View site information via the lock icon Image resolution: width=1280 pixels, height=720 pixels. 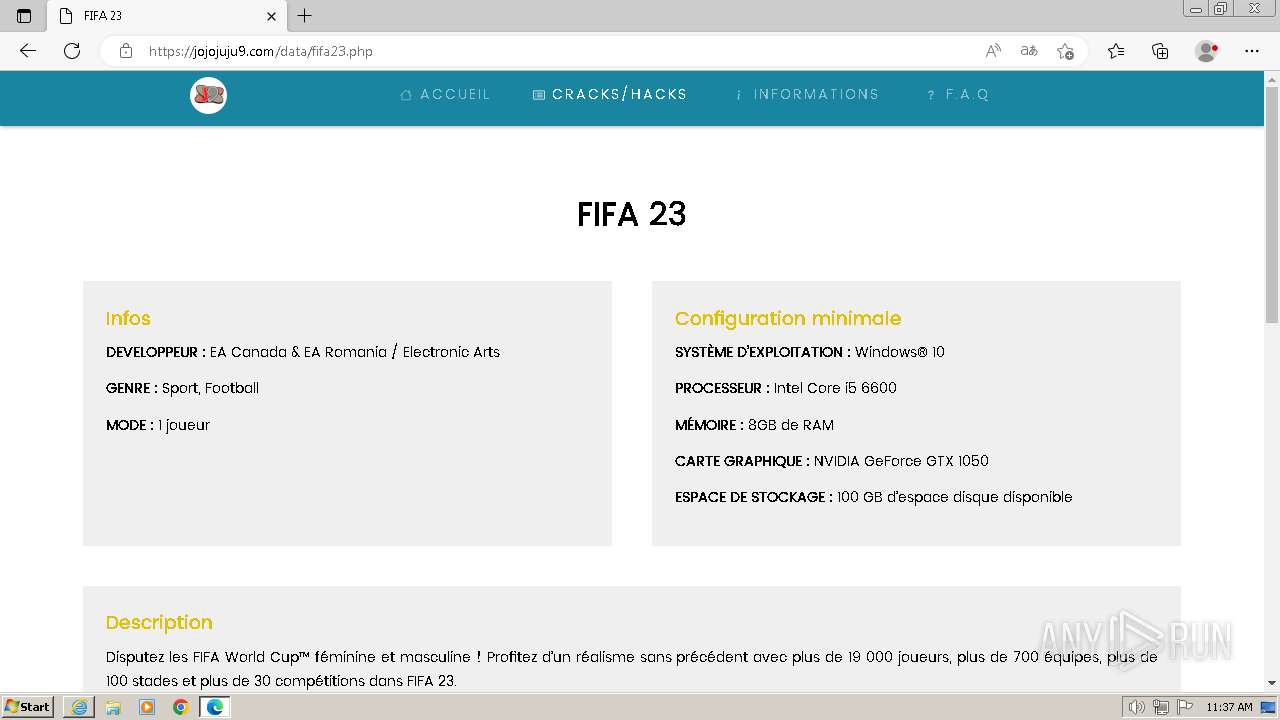[126, 51]
